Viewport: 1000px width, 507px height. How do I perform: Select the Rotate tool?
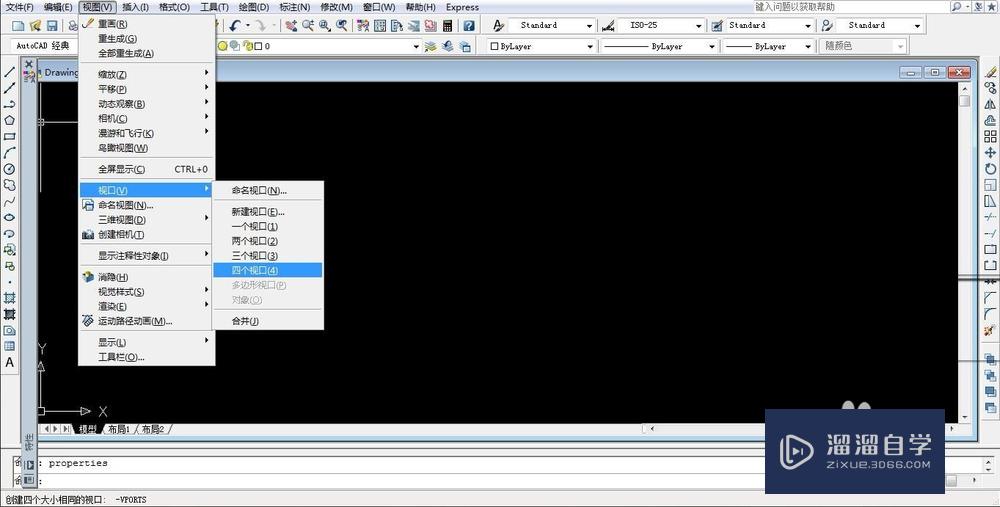pos(990,169)
